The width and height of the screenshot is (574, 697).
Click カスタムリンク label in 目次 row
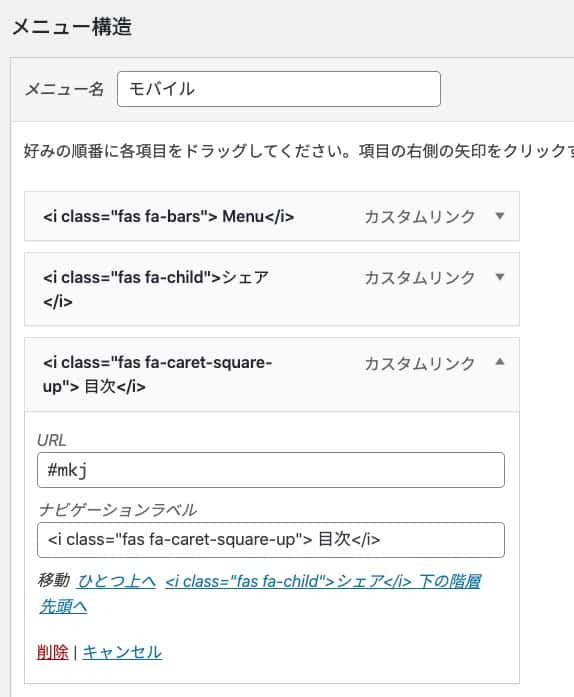(x=420, y=363)
